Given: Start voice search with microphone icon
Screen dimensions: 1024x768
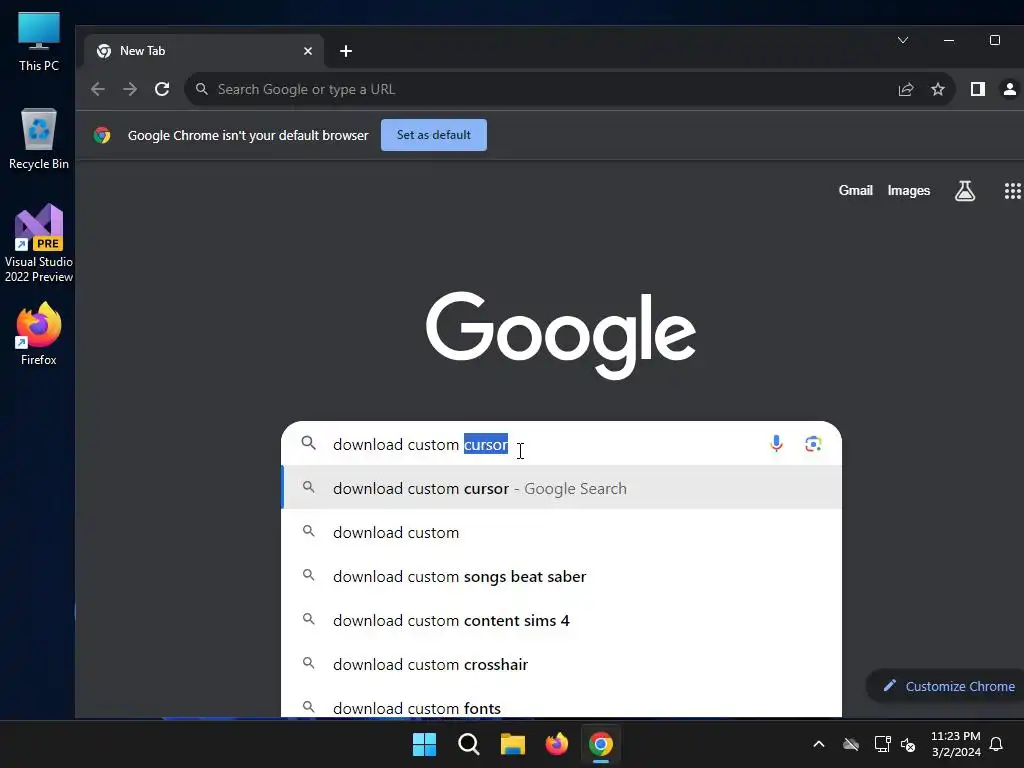Looking at the screenshot, I should pos(776,444).
